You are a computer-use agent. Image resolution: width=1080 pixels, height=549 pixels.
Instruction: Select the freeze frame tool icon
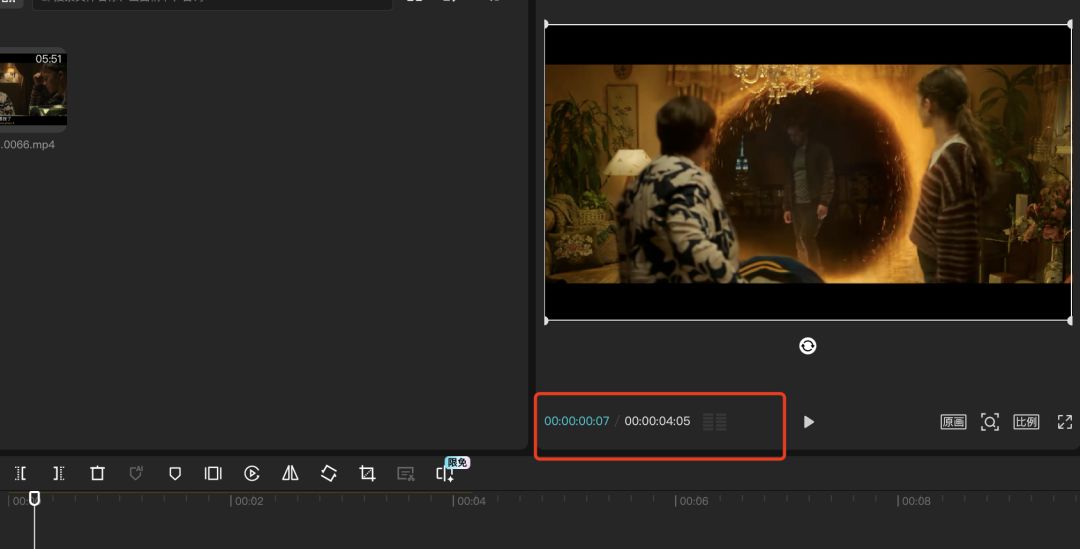point(213,473)
